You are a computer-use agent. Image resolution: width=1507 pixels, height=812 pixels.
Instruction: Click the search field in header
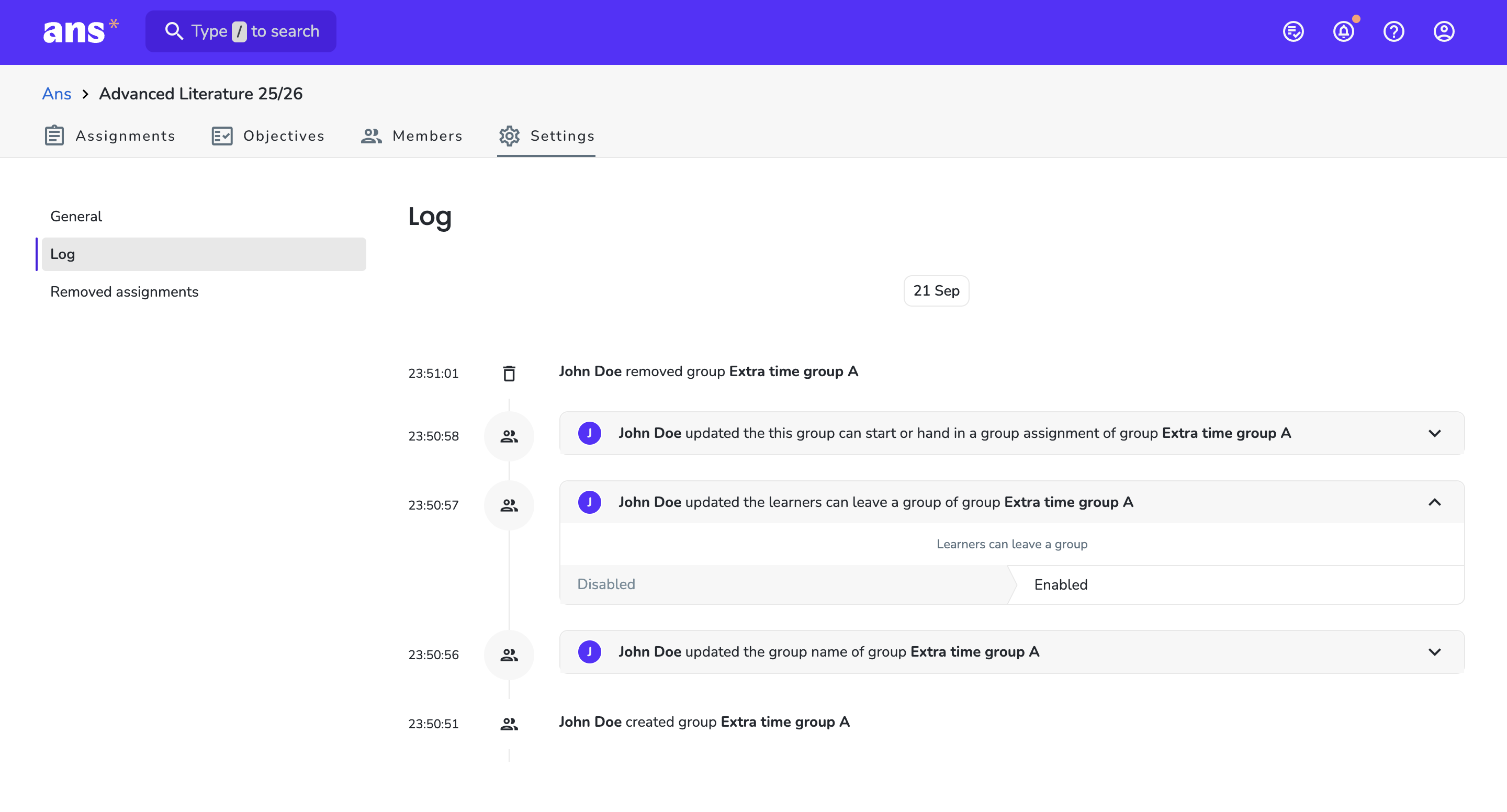point(241,31)
